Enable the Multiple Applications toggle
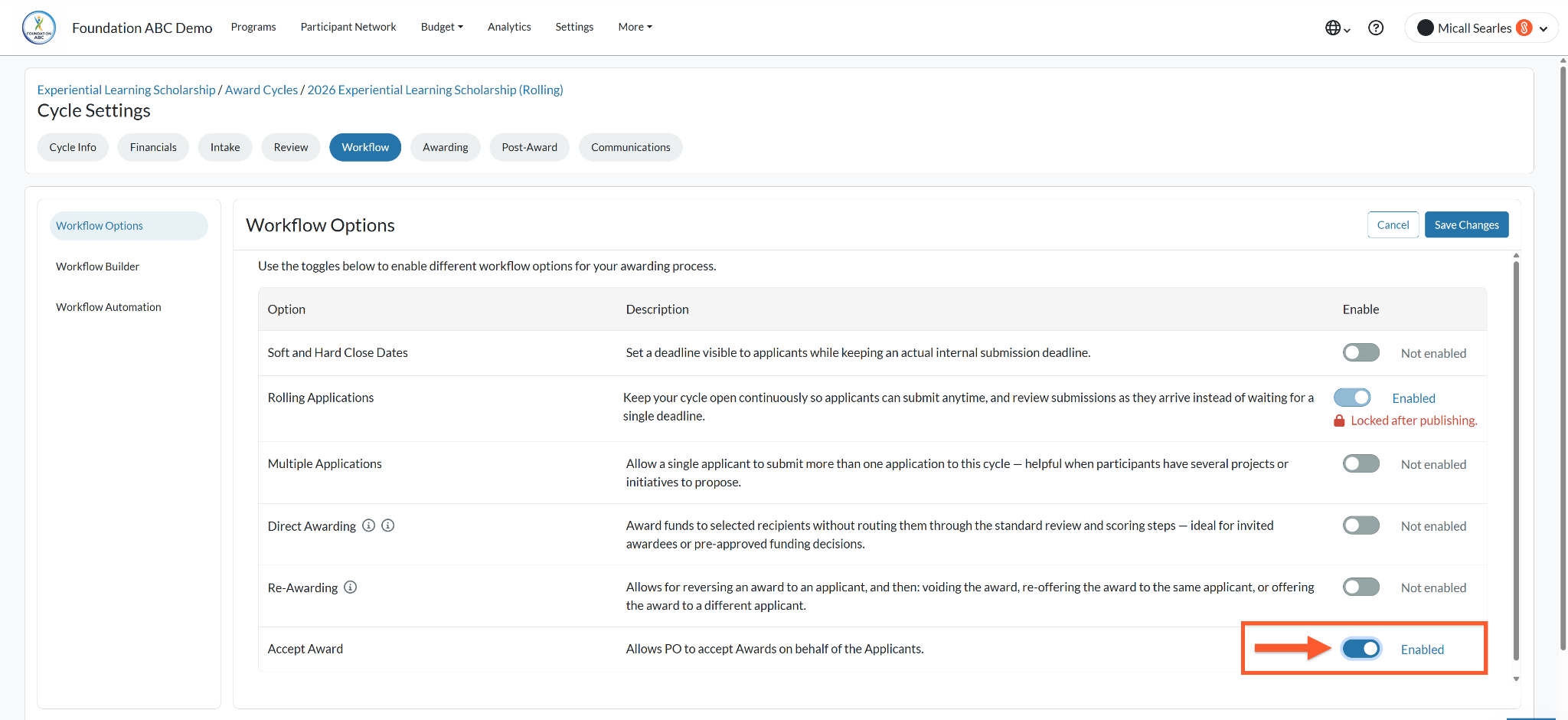Viewport: 1568px width, 720px height. click(x=1361, y=463)
